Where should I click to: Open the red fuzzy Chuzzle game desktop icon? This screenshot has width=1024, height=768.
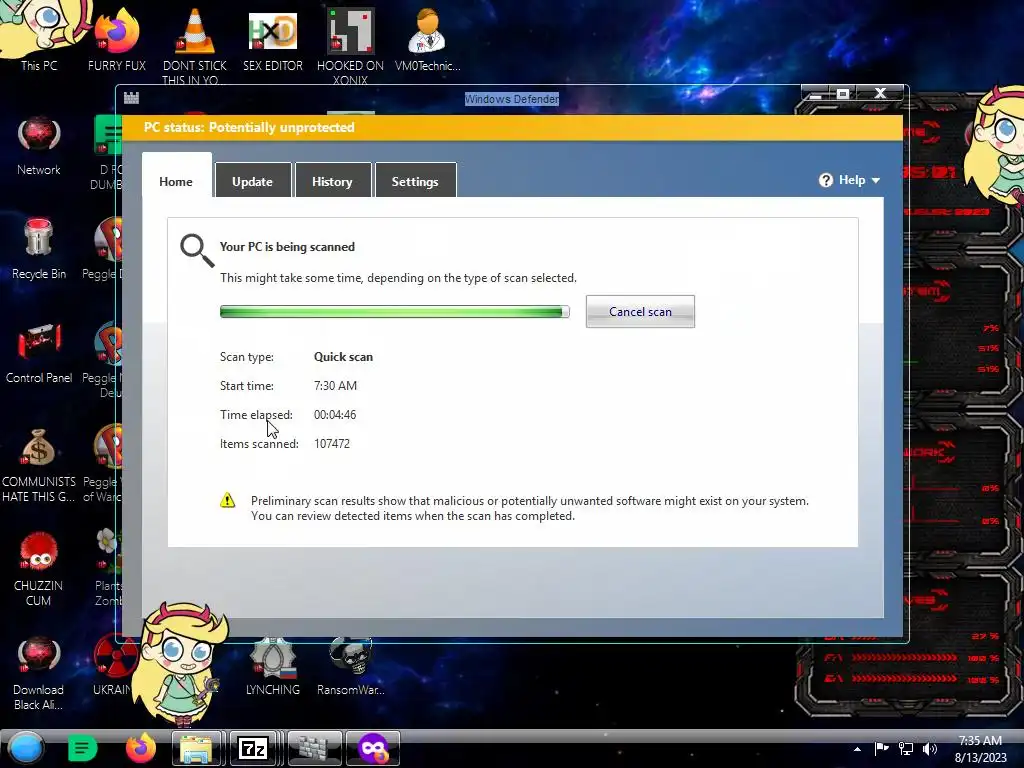click(x=39, y=568)
